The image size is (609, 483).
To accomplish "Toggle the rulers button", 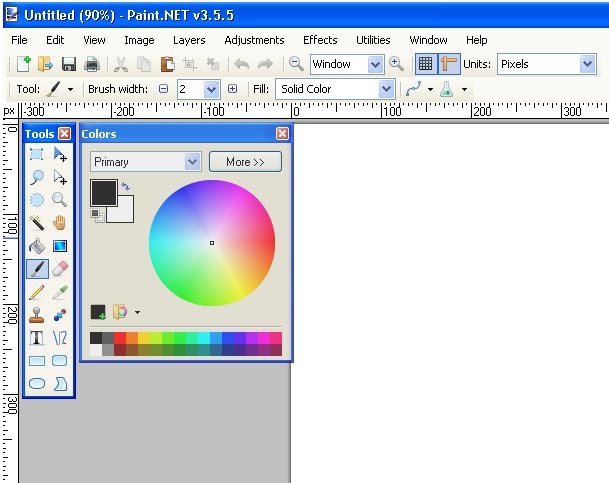I will 449,64.
